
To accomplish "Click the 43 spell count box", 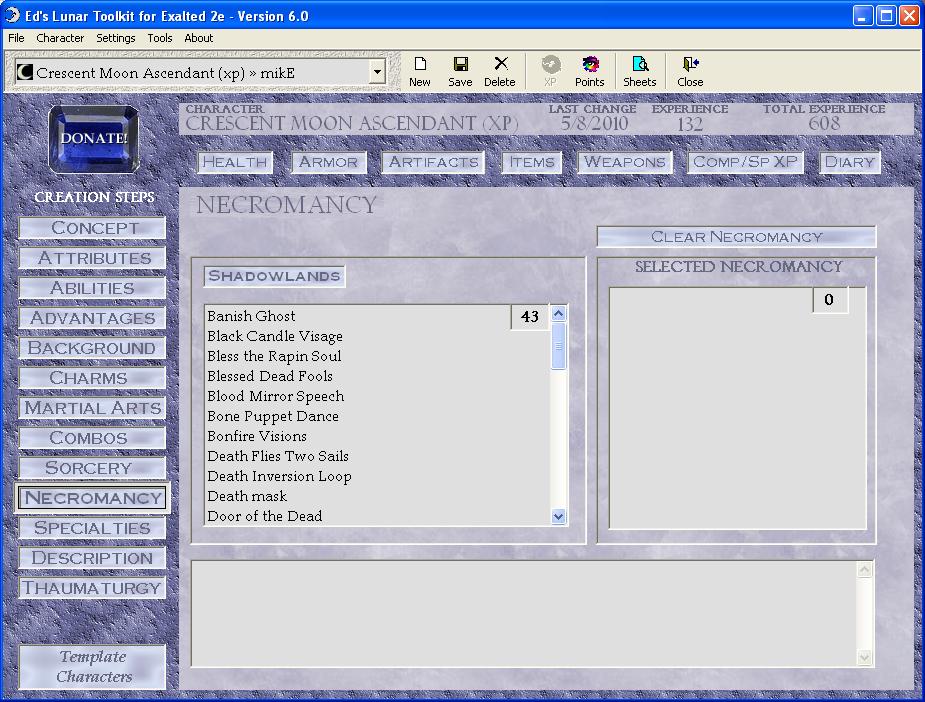I will pos(530,317).
